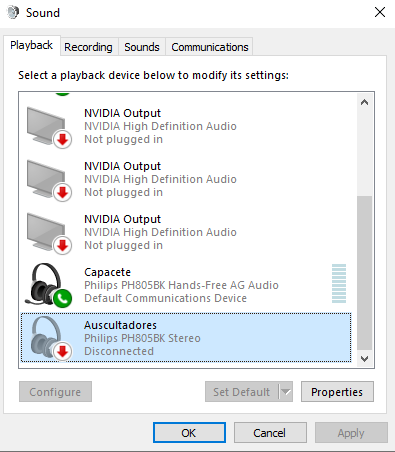Switch to the Communications tab
395x452 pixels.
click(x=210, y=47)
